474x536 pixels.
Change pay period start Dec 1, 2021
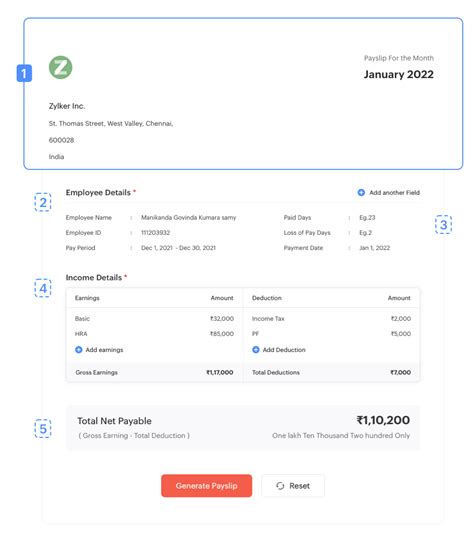[157, 248]
